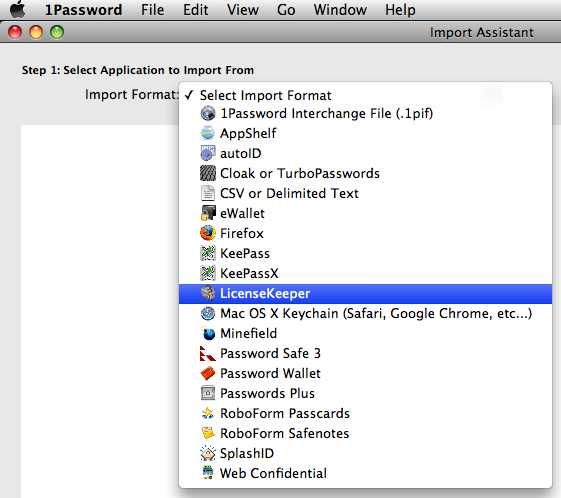
Task: Pick the Minefield globe icon
Action: click(208, 333)
